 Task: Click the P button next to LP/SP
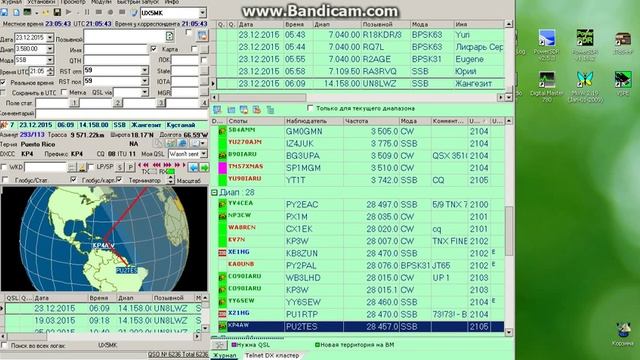coord(130,167)
